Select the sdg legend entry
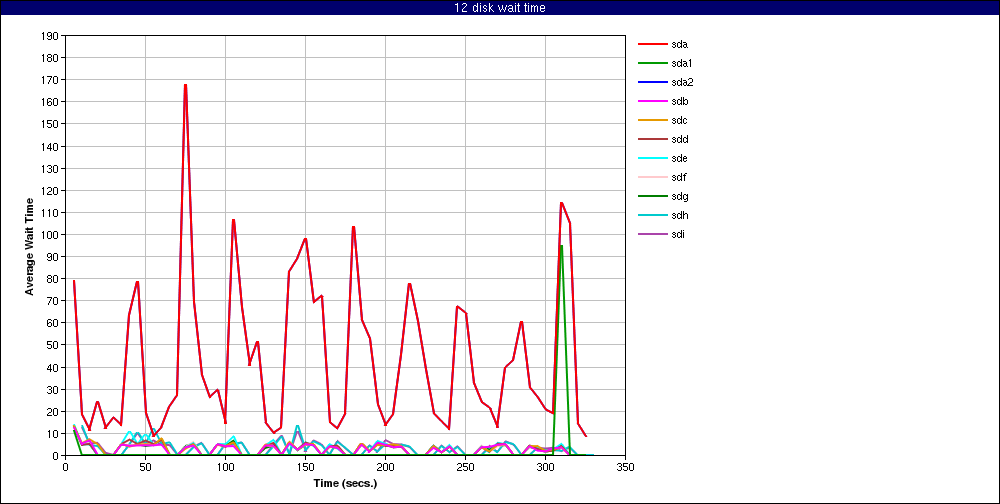Viewport: 1000px width, 504px height. coord(663,196)
